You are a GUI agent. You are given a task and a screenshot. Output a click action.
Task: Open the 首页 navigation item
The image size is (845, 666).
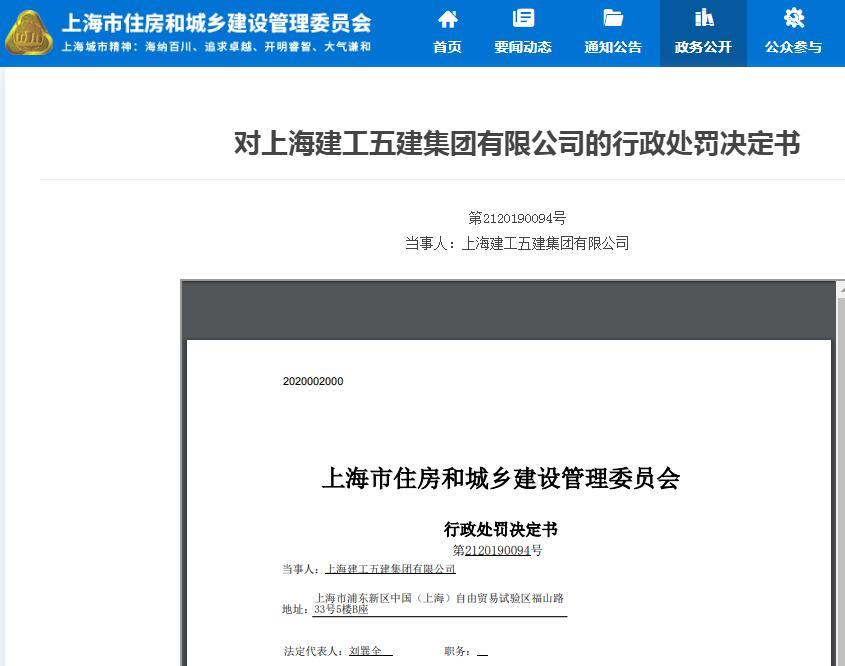pyautogui.click(x=447, y=47)
